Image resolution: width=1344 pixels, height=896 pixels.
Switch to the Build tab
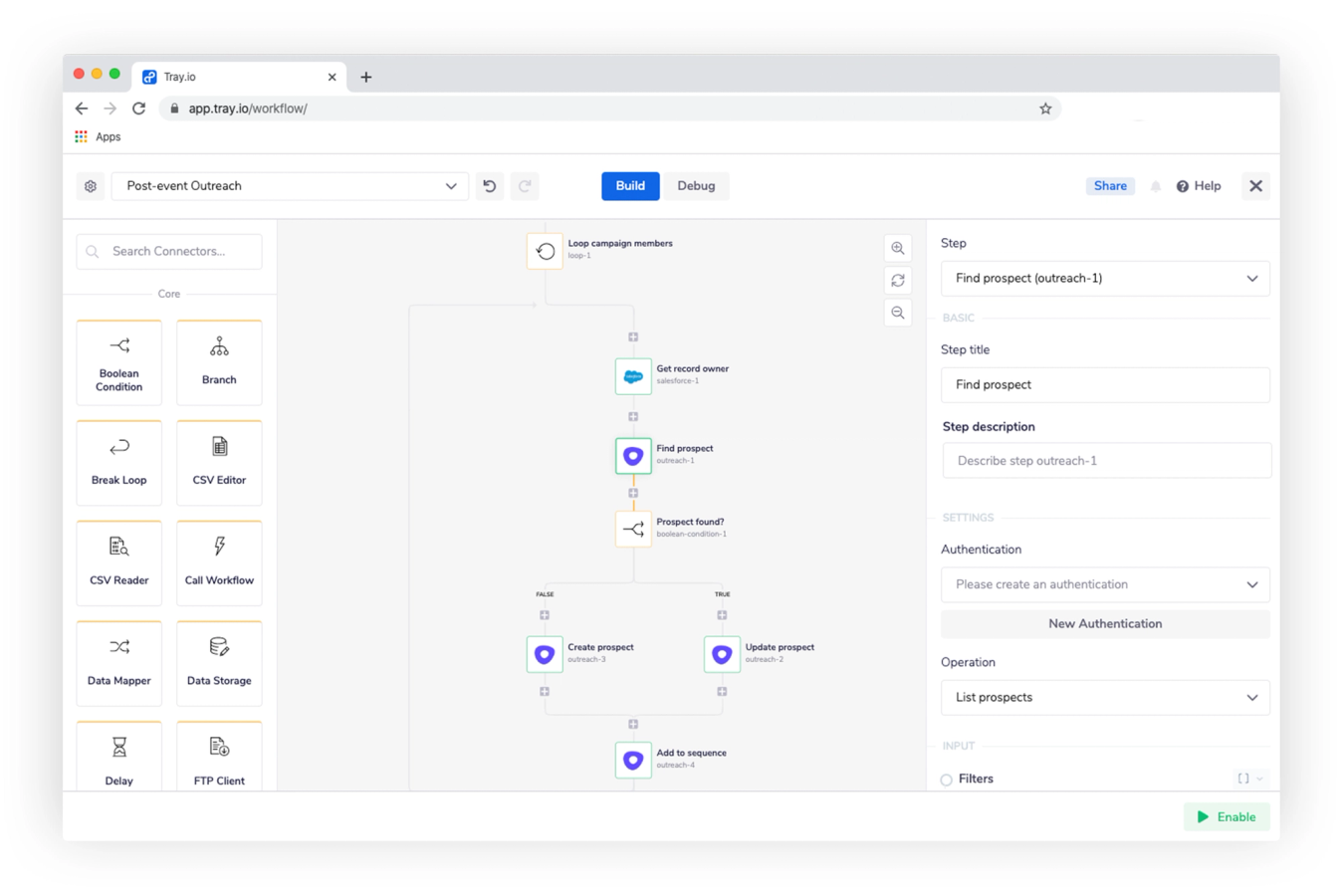click(630, 186)
